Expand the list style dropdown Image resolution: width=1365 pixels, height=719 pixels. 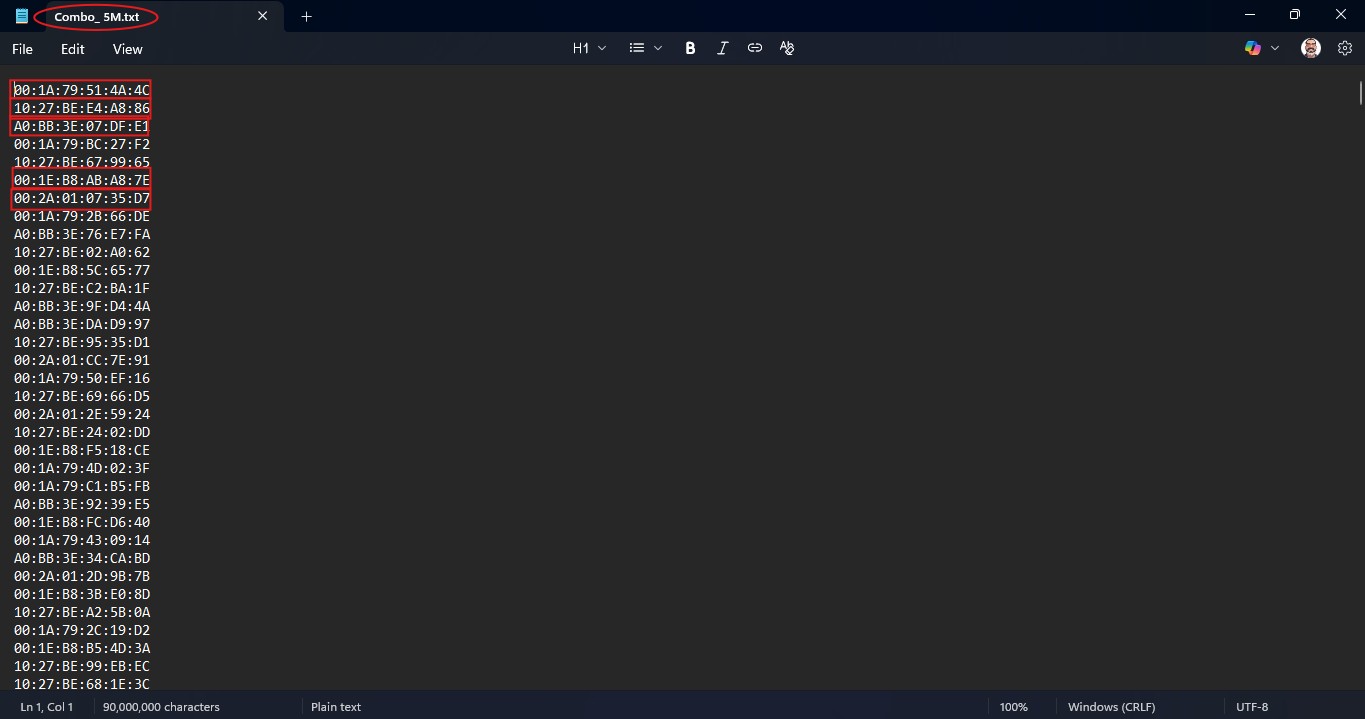tap(646, 48)
